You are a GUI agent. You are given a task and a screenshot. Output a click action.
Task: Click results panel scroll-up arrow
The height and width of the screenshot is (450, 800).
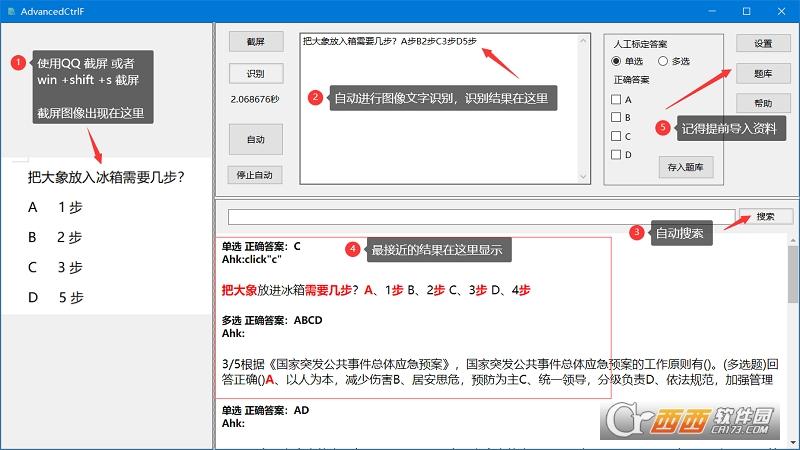tap(794, 240)
